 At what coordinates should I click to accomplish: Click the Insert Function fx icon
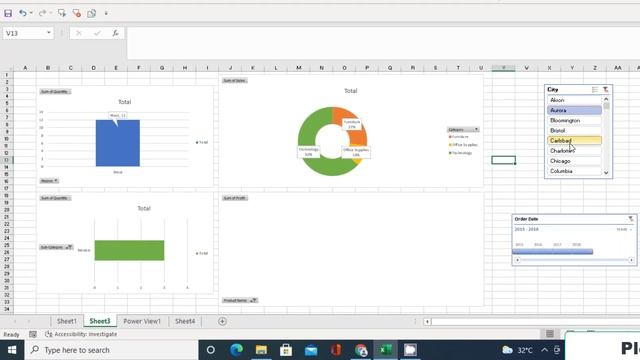[116, 33]
